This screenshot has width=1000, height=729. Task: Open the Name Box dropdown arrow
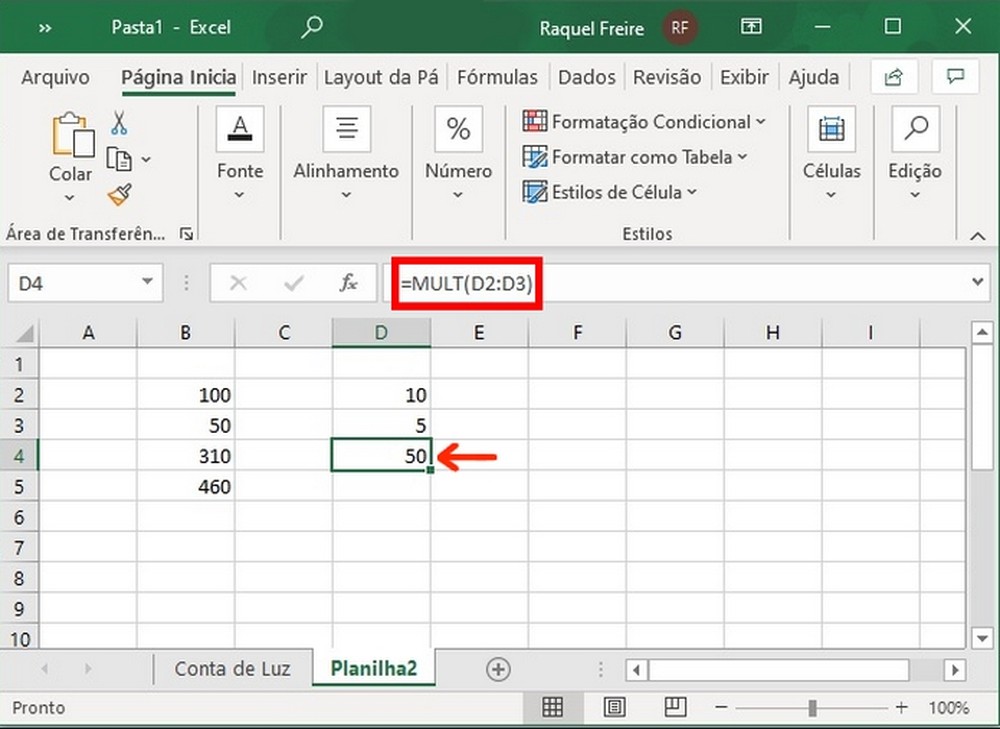147,282
